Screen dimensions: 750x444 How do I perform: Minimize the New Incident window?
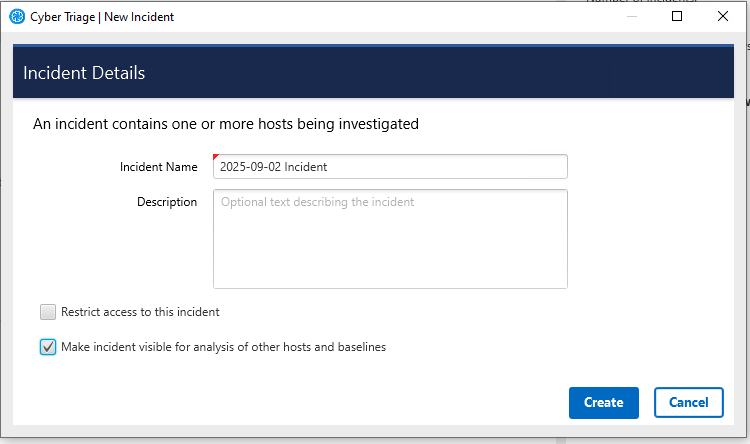(631, 16)
